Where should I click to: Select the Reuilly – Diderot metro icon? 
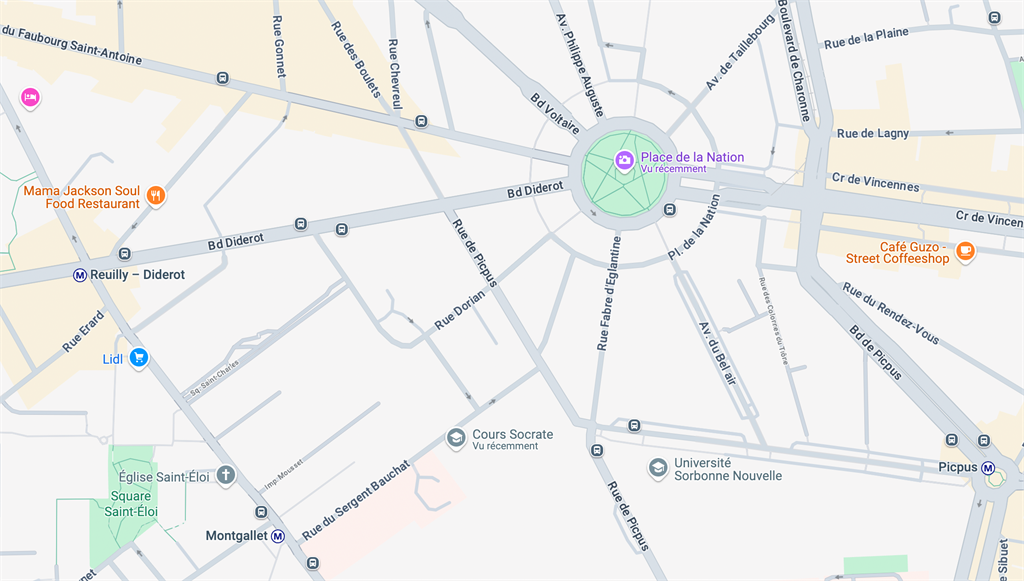pyautogui.click(x=80, y=275)
